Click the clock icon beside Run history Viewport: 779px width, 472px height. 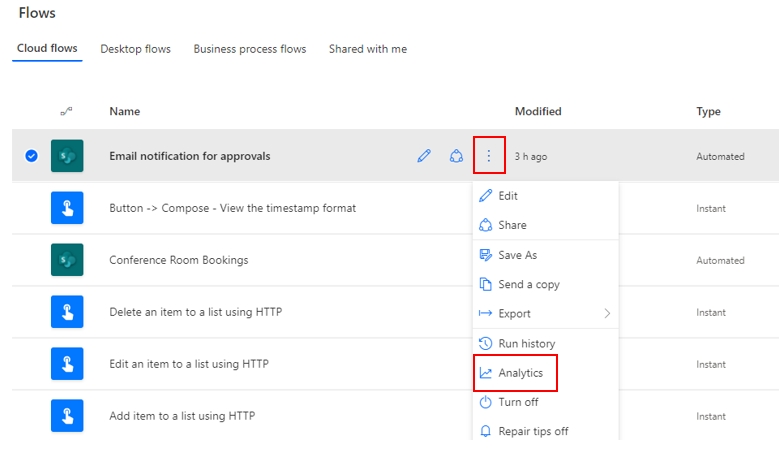coord(485,343)
